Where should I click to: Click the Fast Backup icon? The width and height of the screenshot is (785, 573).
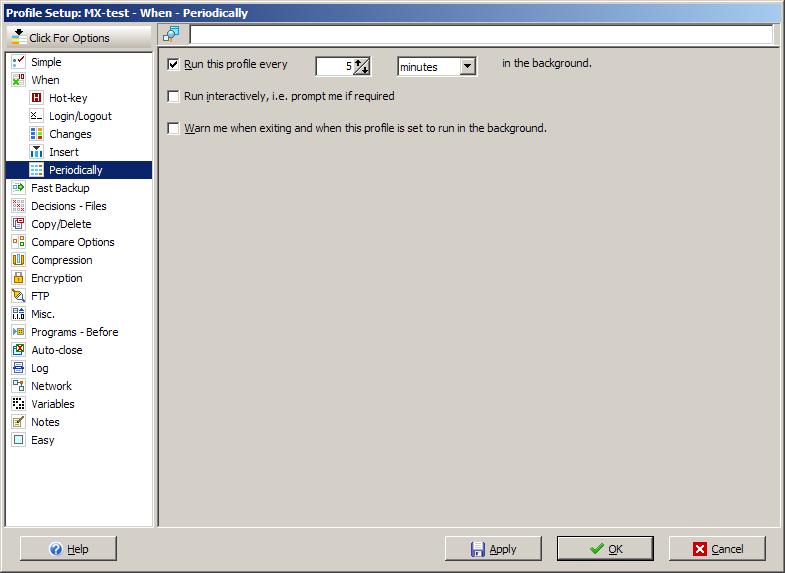(x=18, y=188)
